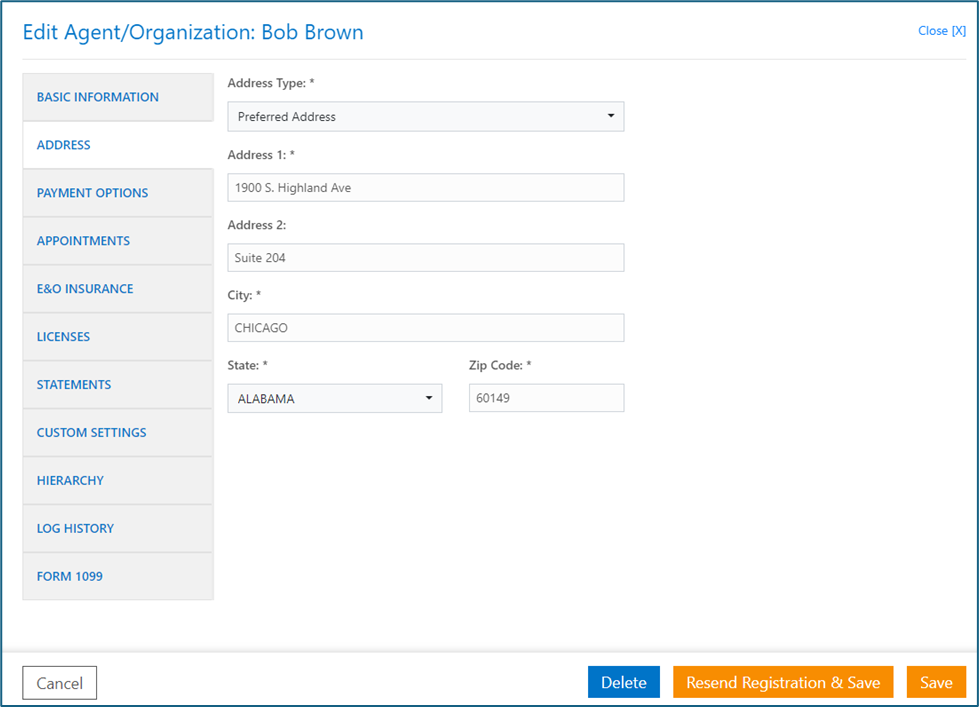Open the Log History tab
979x707 pixels.
point(118,528)
